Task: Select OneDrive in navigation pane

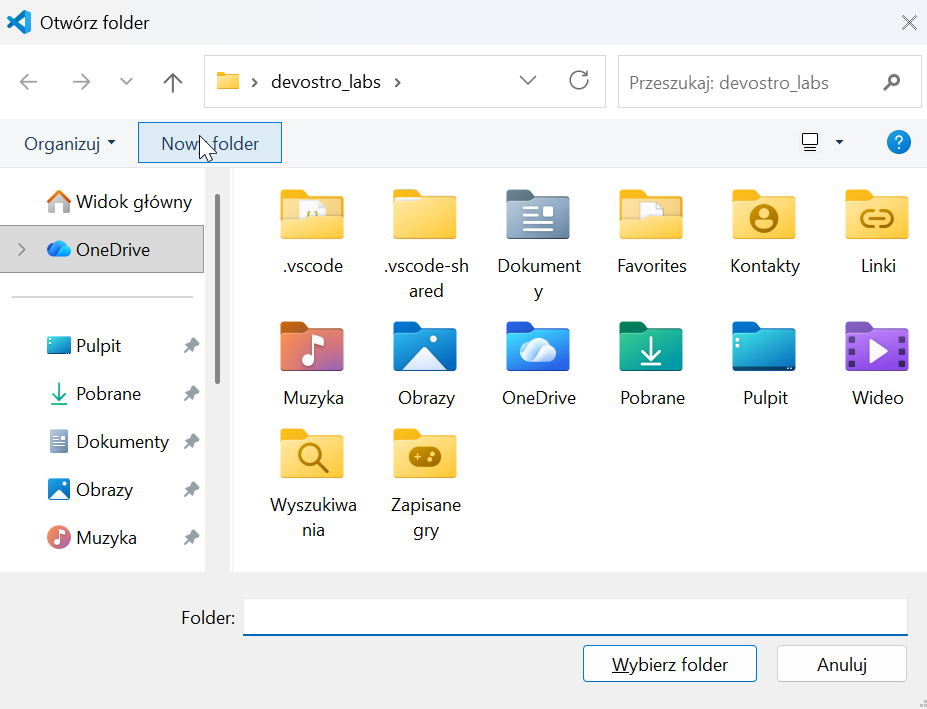Action: (102, 249)
